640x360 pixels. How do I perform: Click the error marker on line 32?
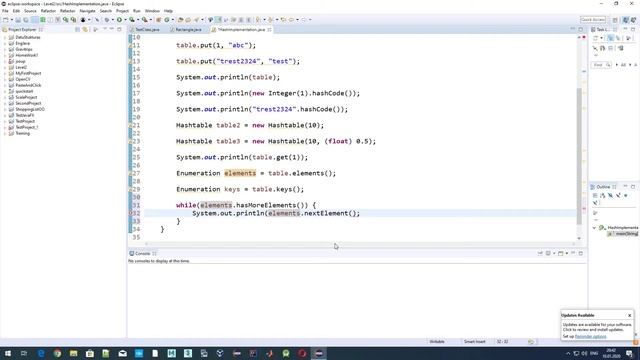(x=131, y=213)
